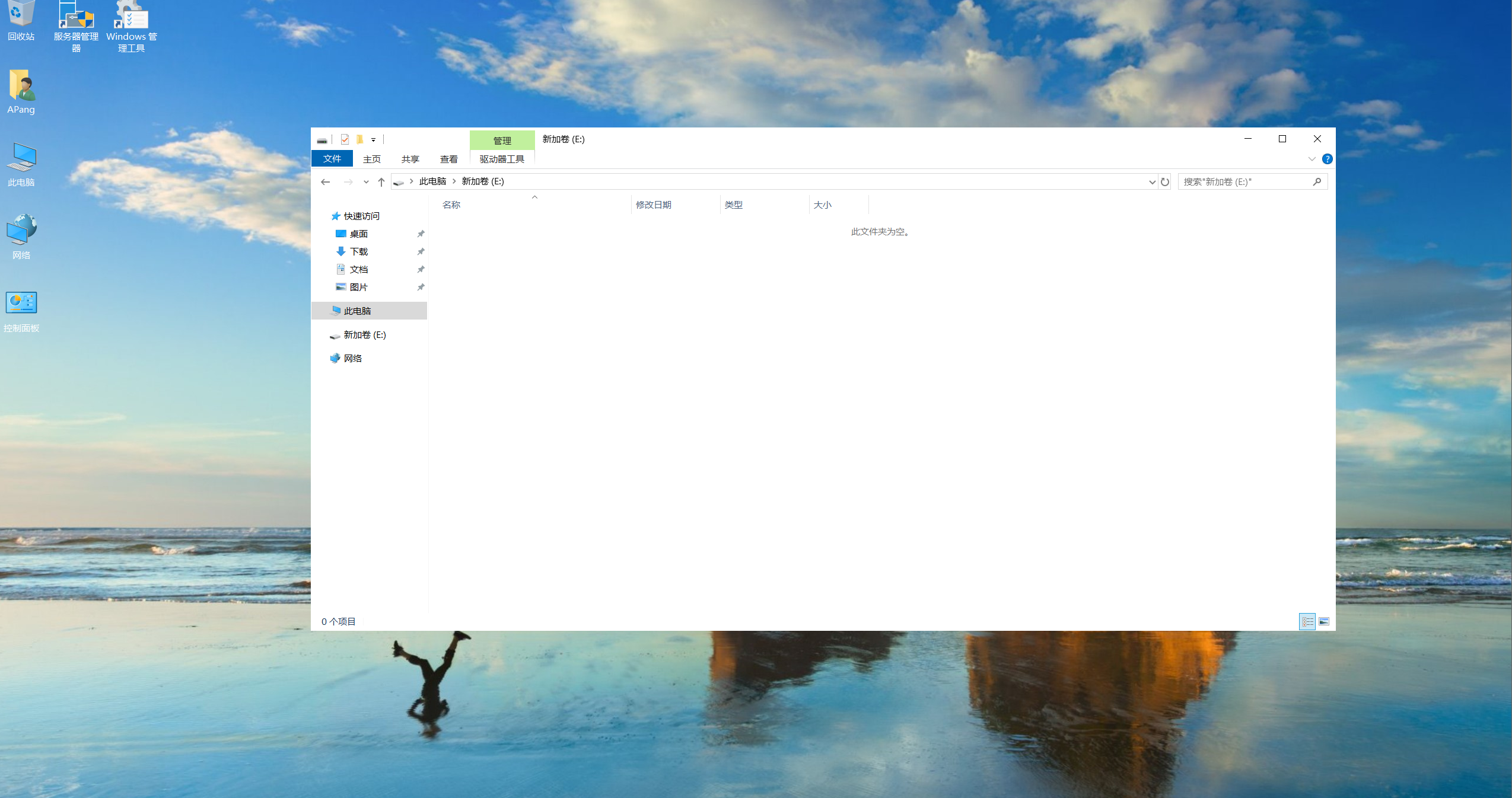Expand the address bar history dropdown
This screenshot has height=798, width=1512.
[1152, 182]
